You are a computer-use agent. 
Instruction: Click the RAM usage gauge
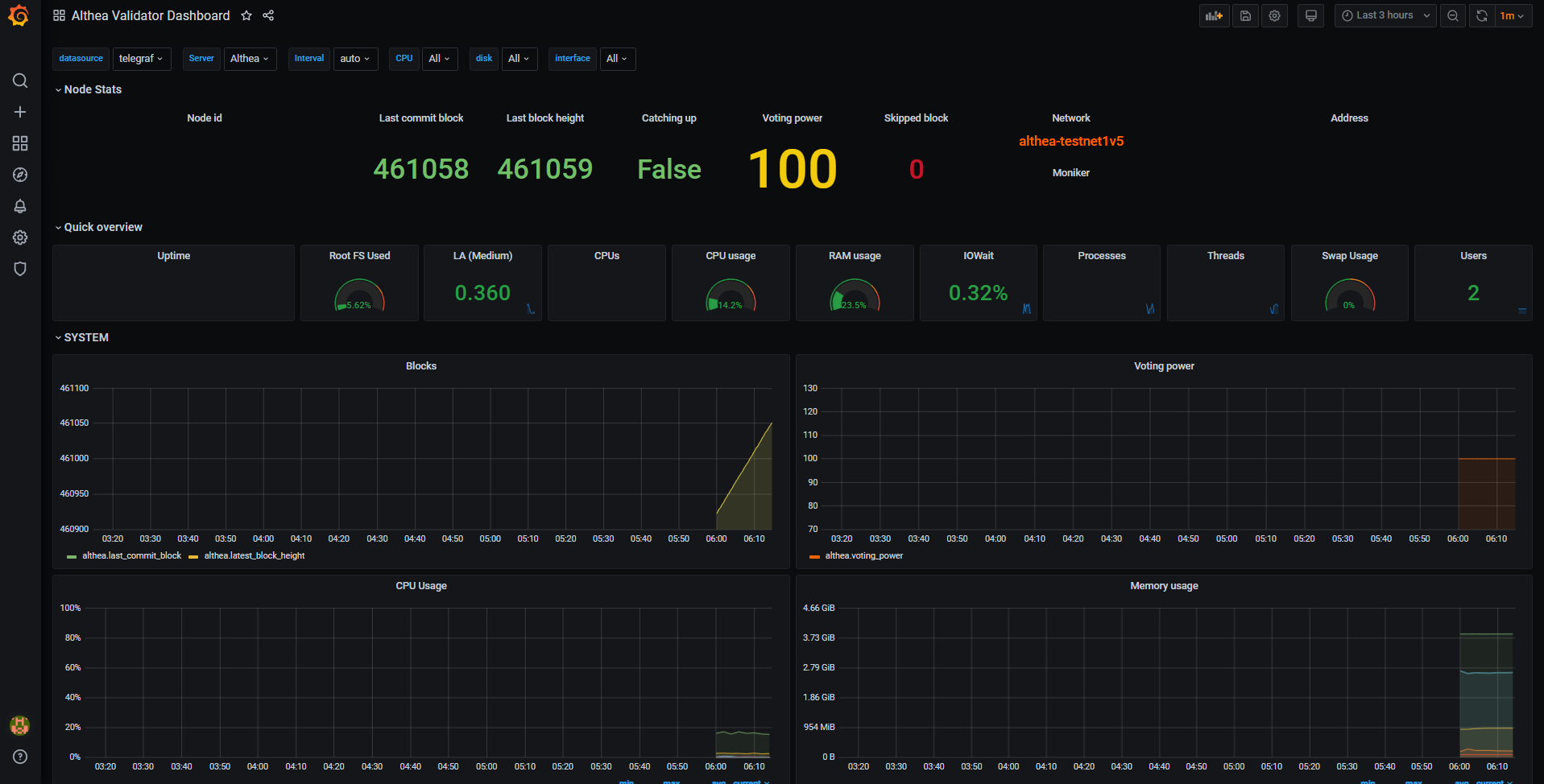click(855, 295)
